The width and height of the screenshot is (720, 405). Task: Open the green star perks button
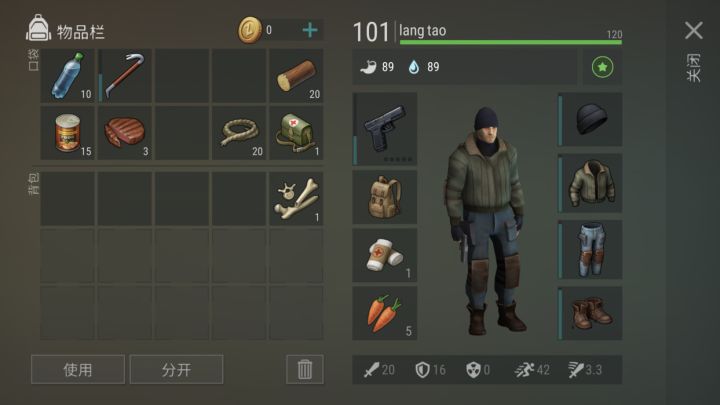(x=602, y=67)
